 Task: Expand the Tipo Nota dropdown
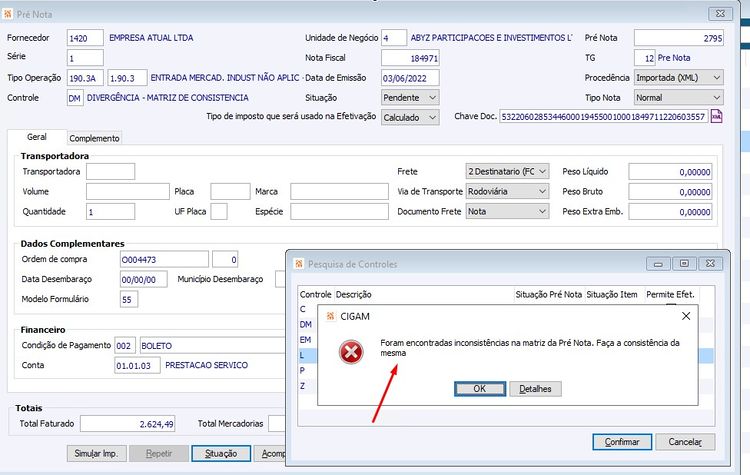tap(678, 98)
